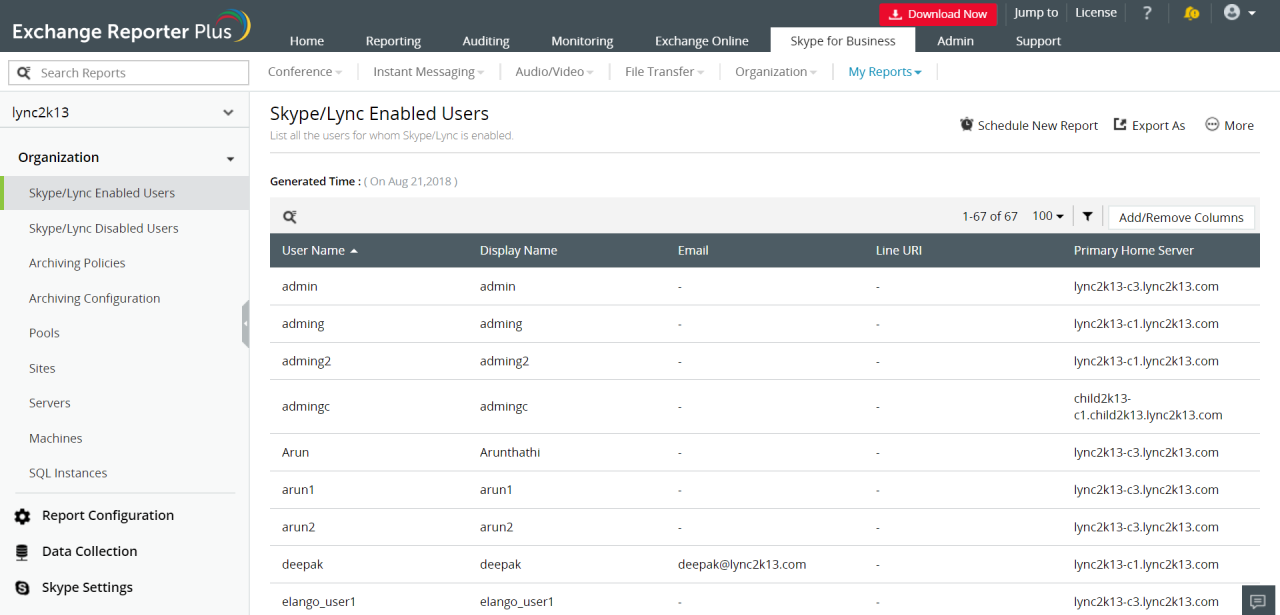The width and height of the screenshot is (1280, 615).
Task: Open Archiving Configuration report
Action: [94, 298]
